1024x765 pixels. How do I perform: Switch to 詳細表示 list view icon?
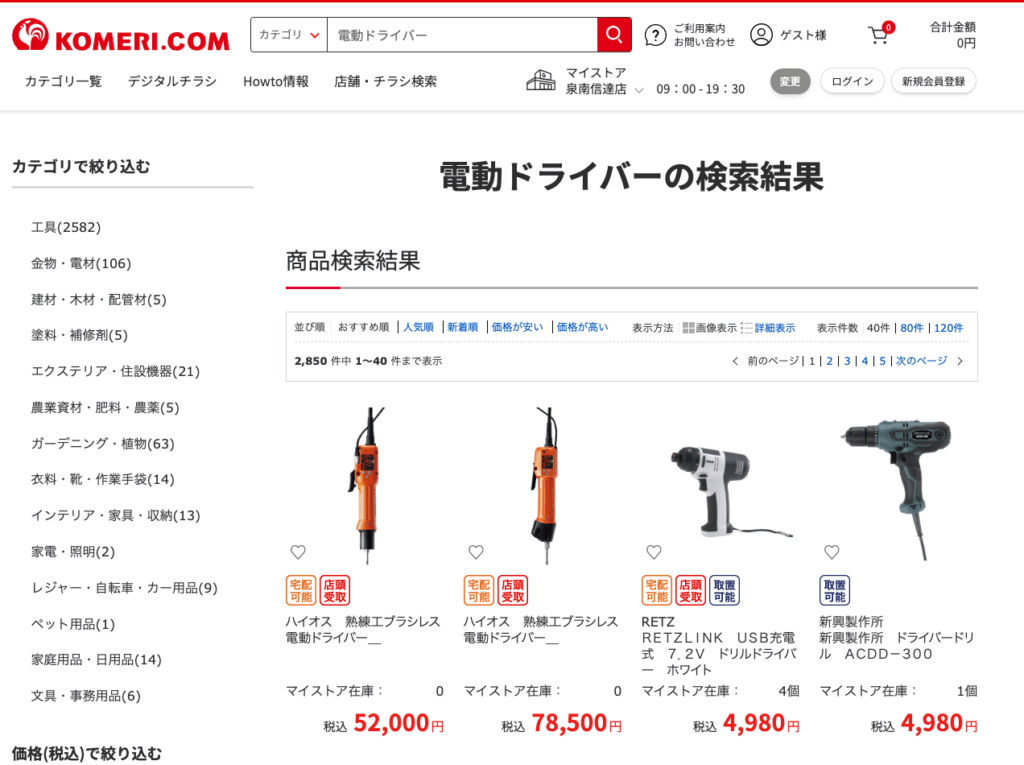click(x=746, y=328)
